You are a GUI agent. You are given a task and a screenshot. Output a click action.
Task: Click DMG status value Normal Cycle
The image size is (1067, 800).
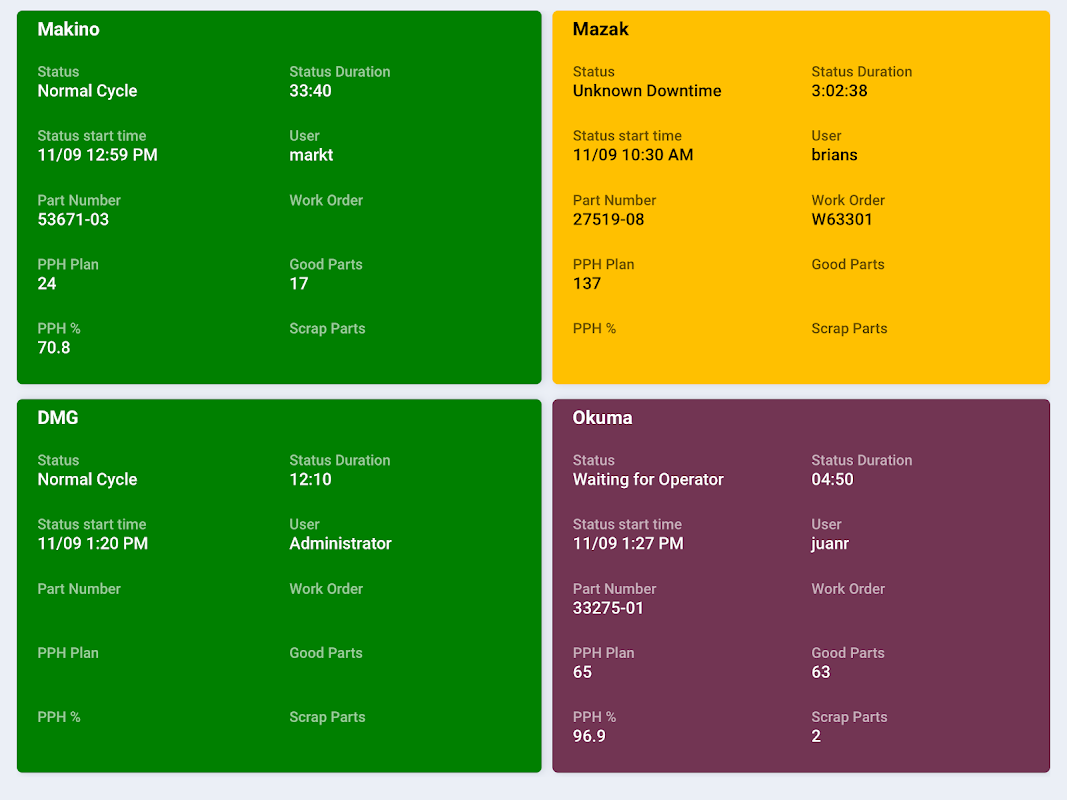click(x=87, y=480)
